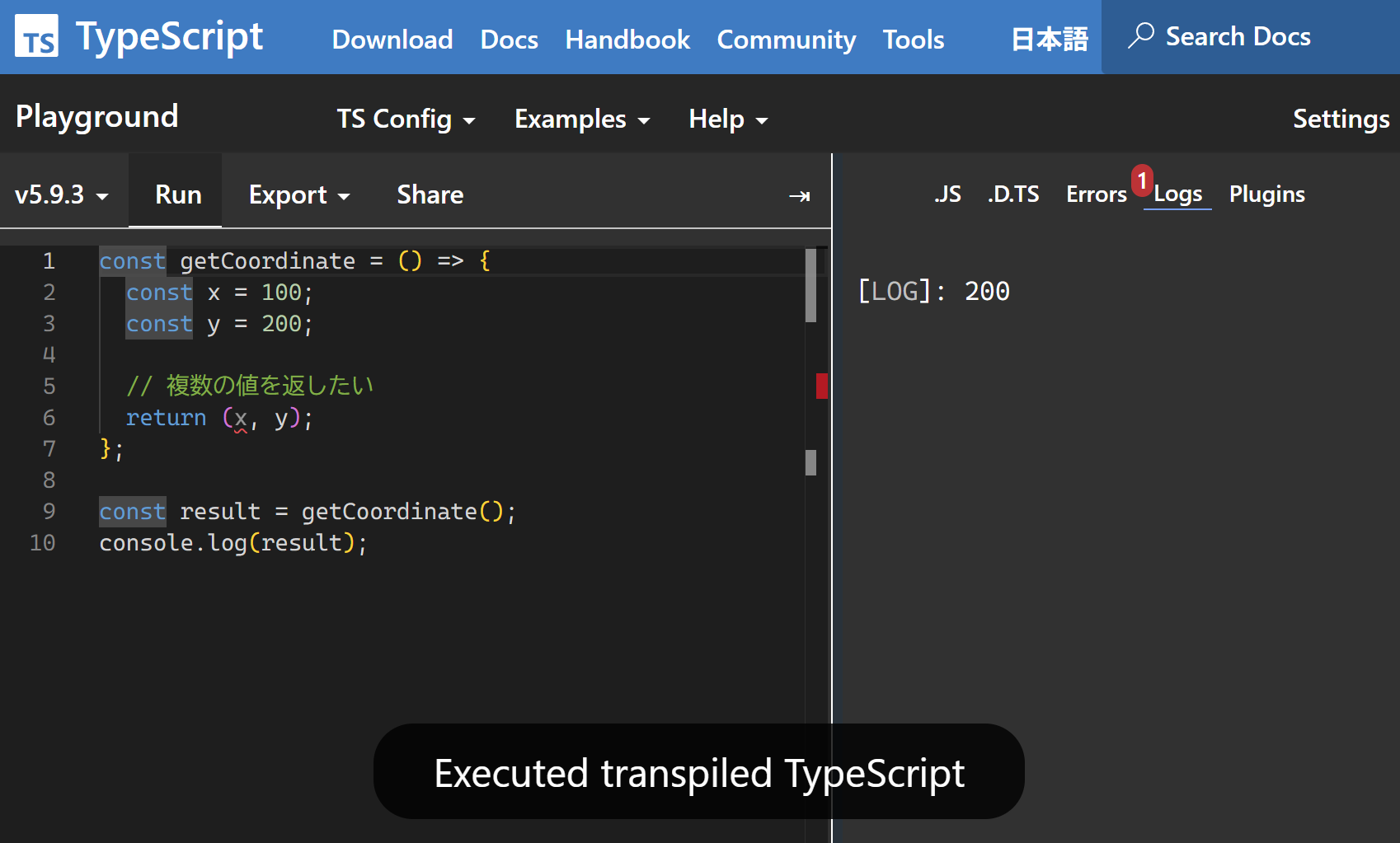Viewport: 1400px width, 843px height.
Task: Switch to the Errors tab
Action: click(1096, 194)
